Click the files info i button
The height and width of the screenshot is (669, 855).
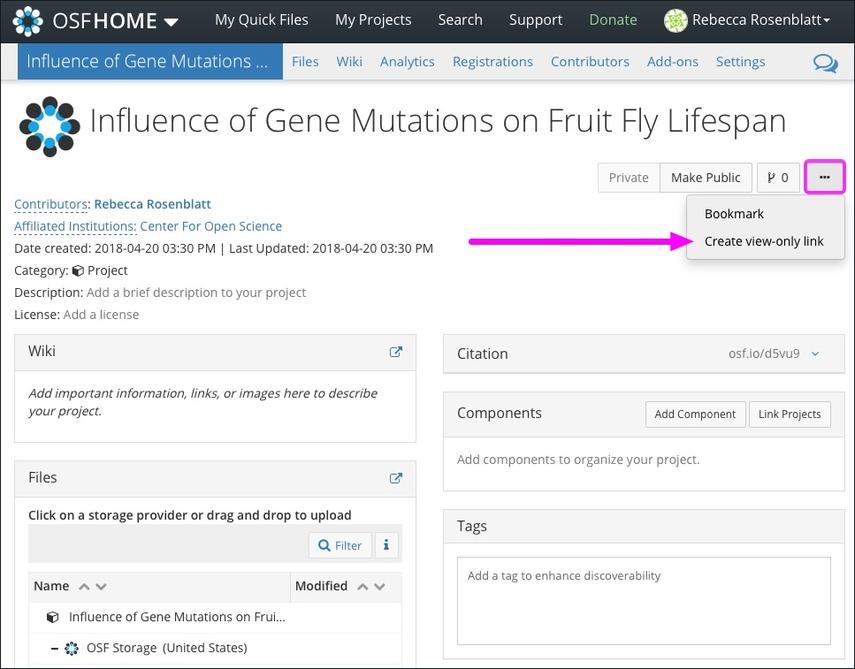[x=386, y=545]
